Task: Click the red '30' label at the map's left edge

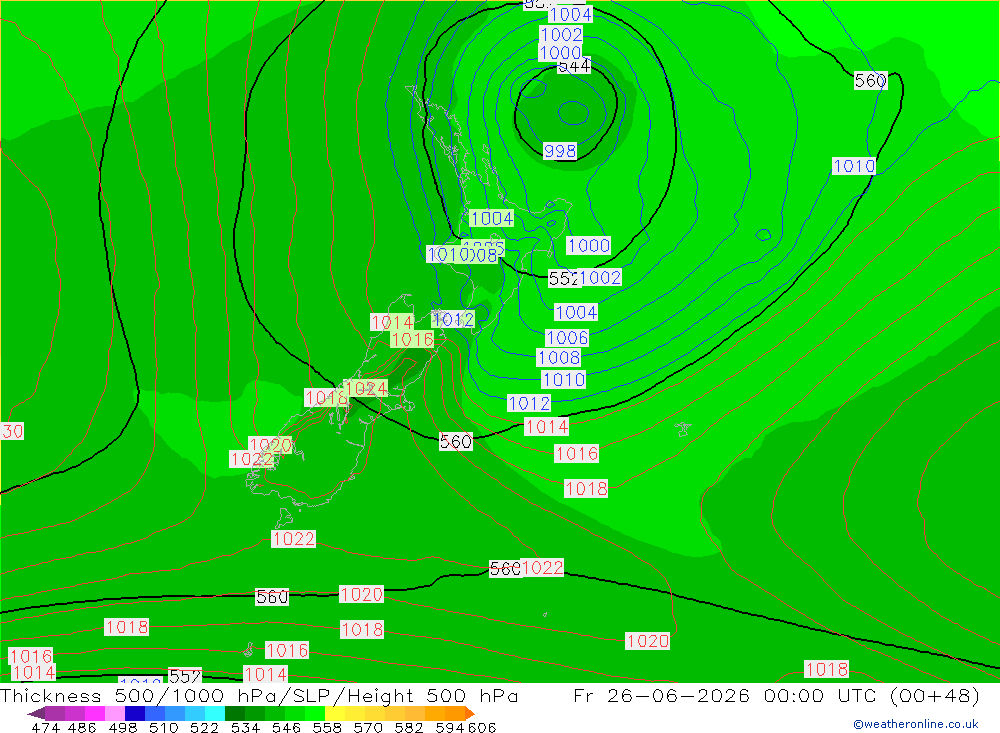Action: (x=12, y=431)
